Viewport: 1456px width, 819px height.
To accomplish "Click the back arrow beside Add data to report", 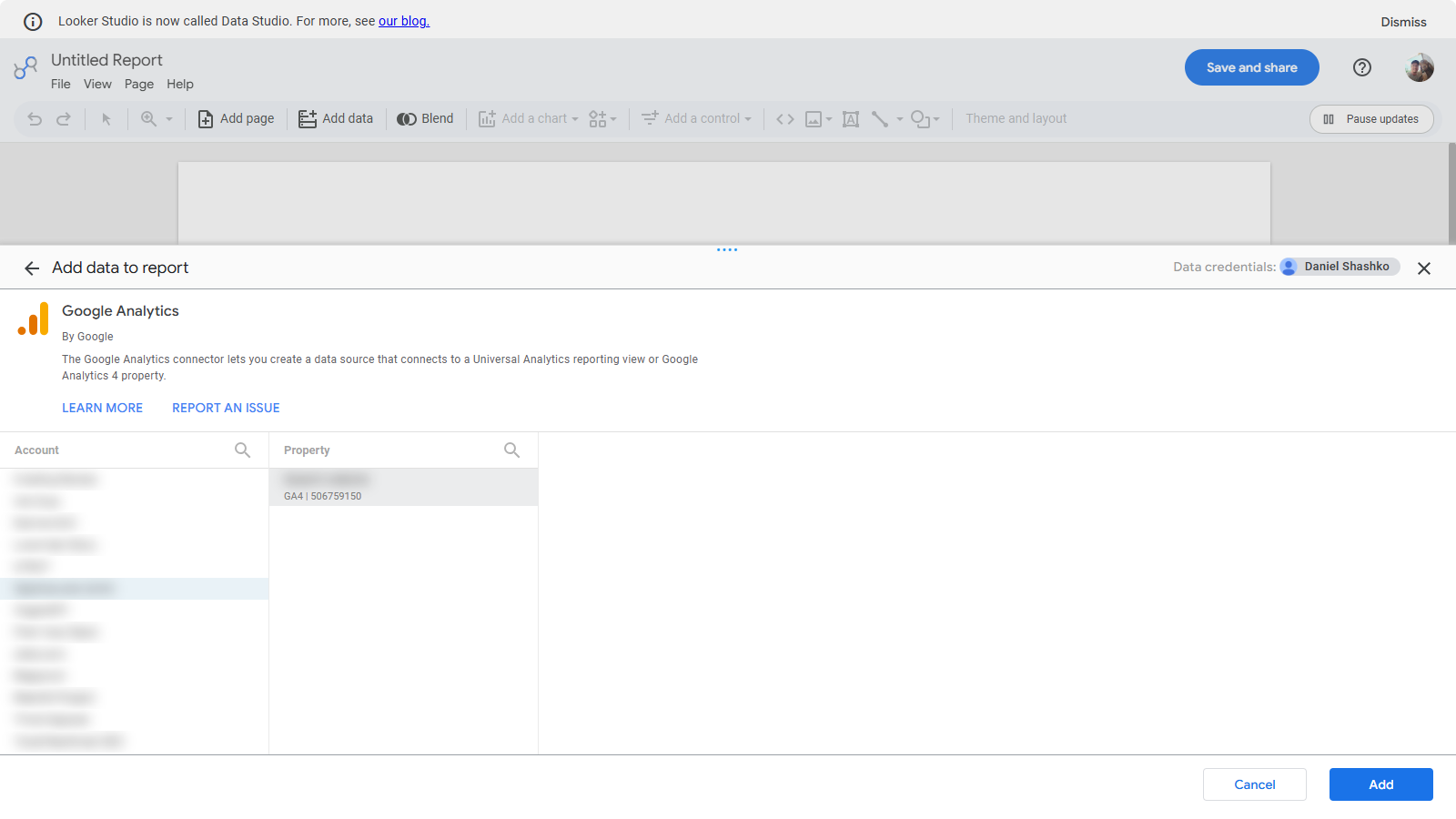I will pyautogui.click(x=32, y=268).
